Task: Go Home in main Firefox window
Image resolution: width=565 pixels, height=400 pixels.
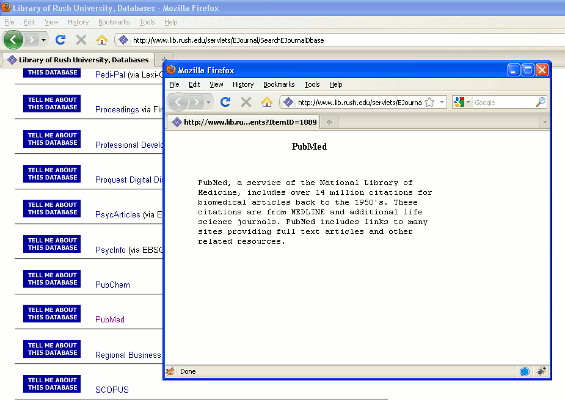Action: coord(102,40)
